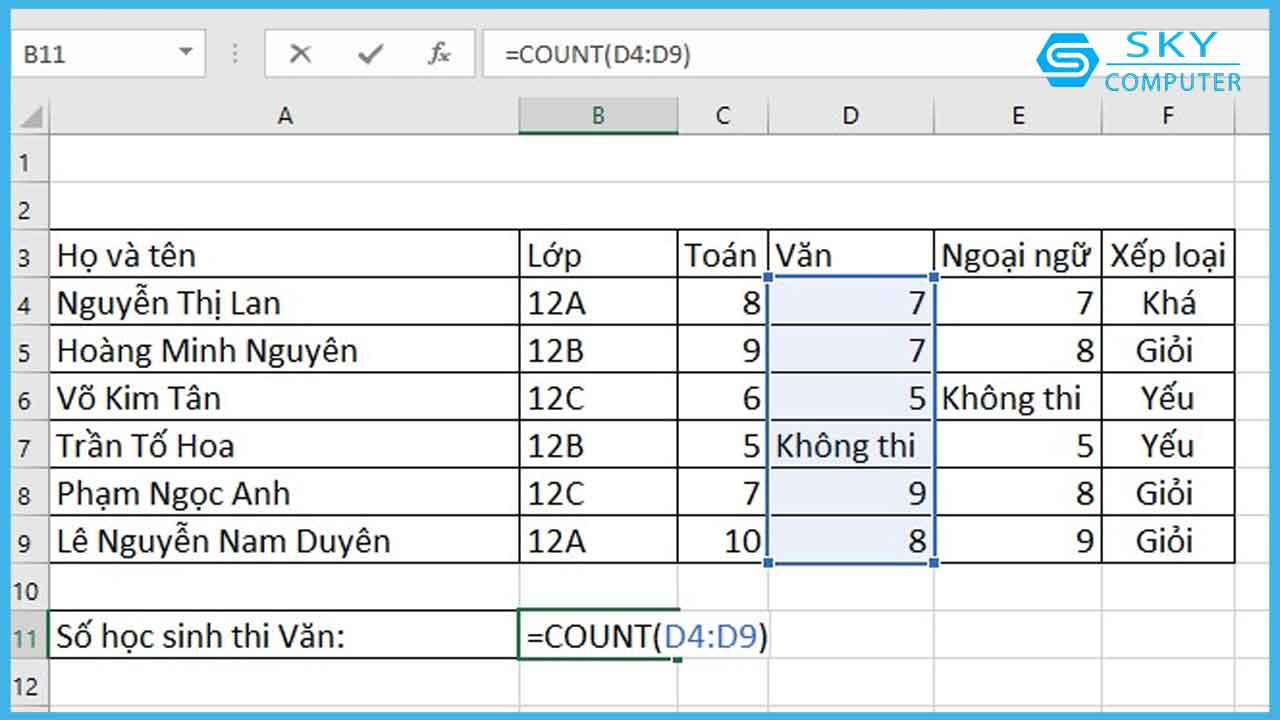Select column A header
The width and height of the screenshot is (1280, 720).
pos(285,116)
